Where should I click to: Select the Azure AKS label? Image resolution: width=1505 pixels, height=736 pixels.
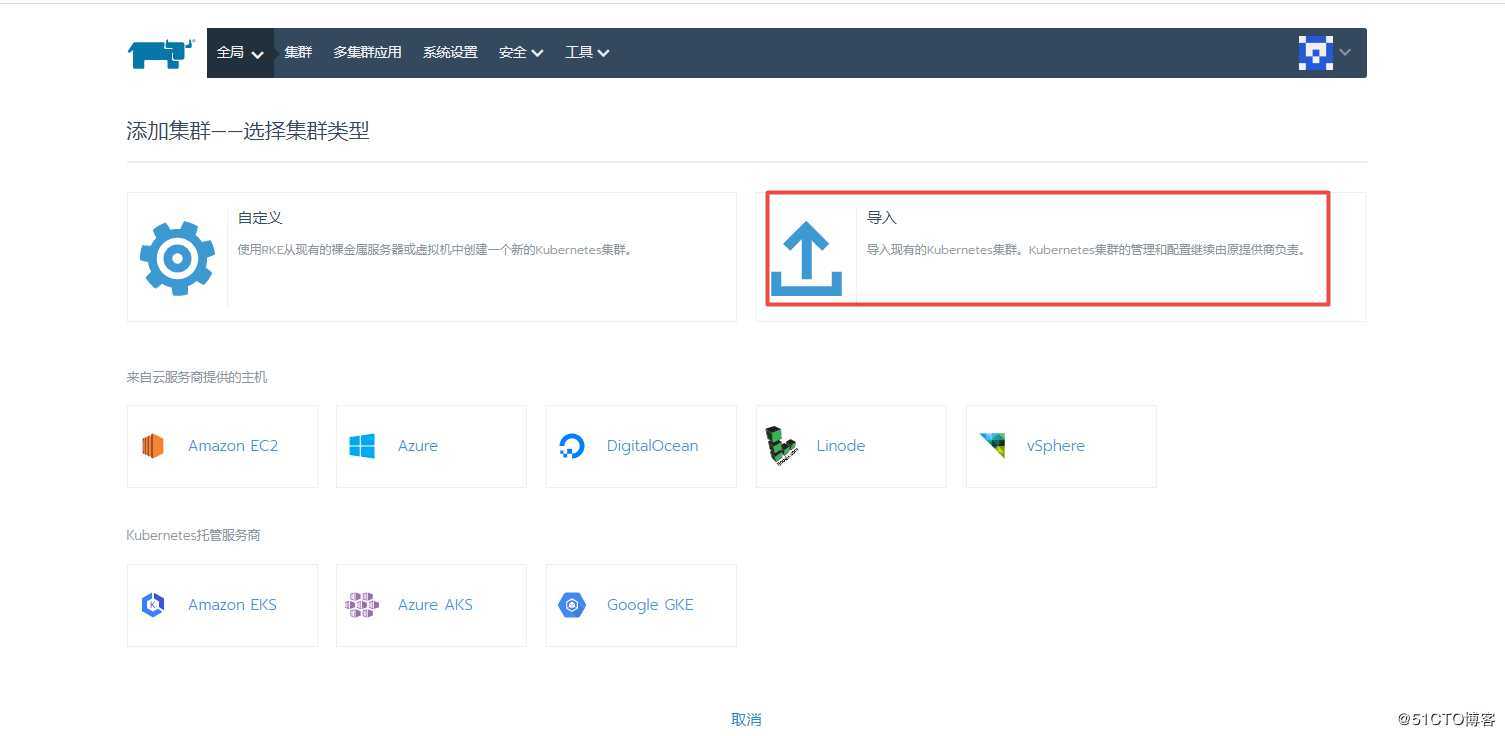[435, 605]
